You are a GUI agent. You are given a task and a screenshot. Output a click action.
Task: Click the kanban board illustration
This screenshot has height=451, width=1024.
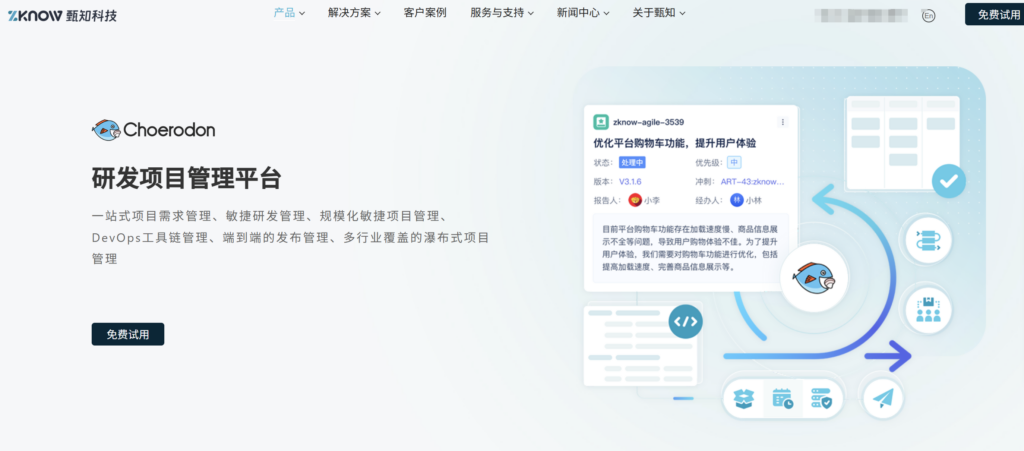903,144
